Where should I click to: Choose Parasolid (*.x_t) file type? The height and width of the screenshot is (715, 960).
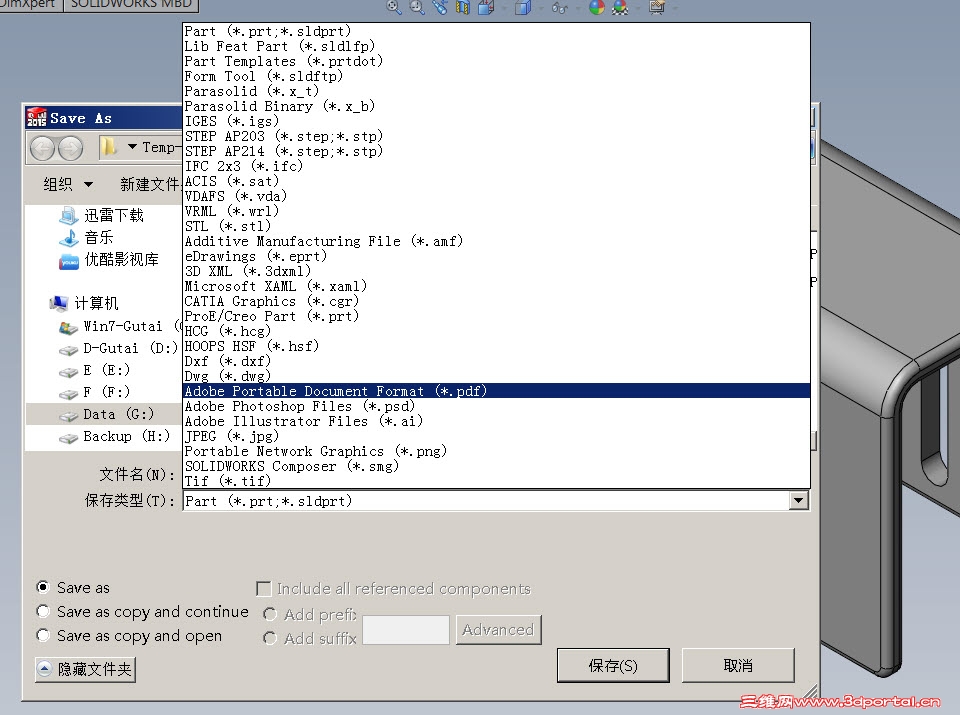pos(497,91)
